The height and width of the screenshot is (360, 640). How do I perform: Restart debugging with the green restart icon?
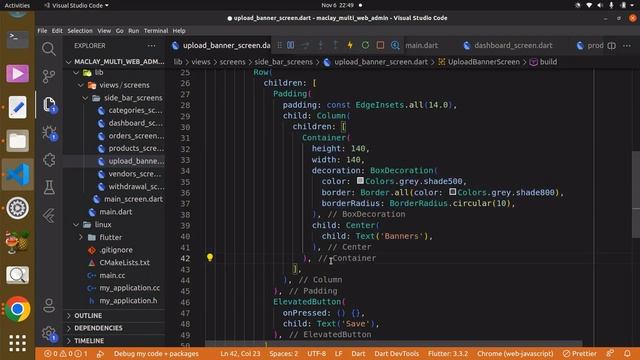(365, 45)
